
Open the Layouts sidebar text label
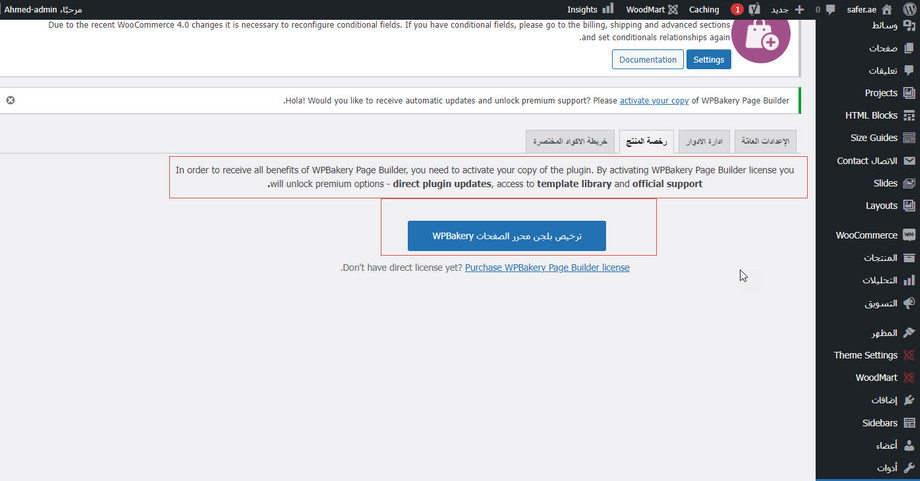[x=881, y=205]
